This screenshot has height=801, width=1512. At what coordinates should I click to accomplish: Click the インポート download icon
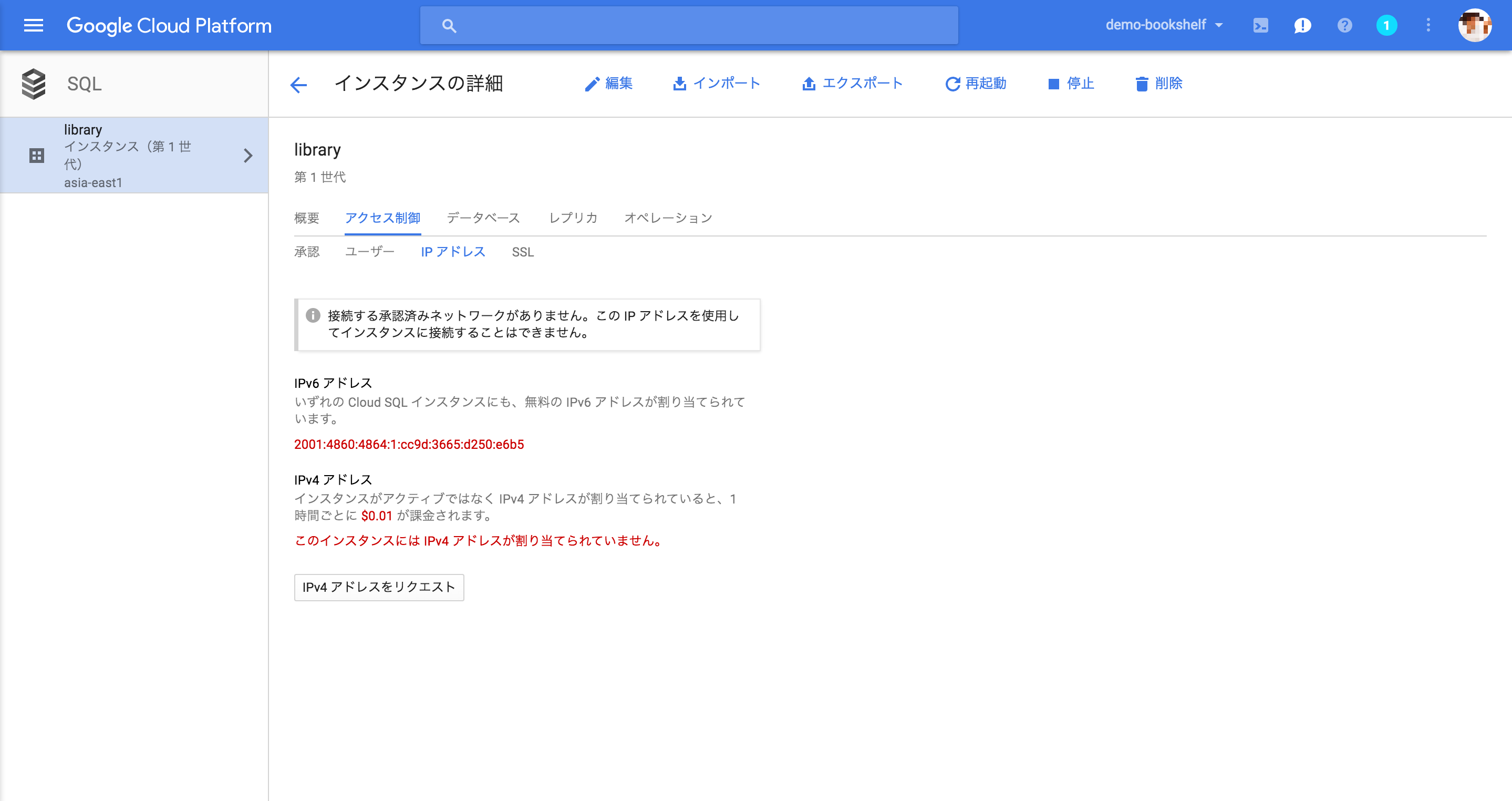679,84
